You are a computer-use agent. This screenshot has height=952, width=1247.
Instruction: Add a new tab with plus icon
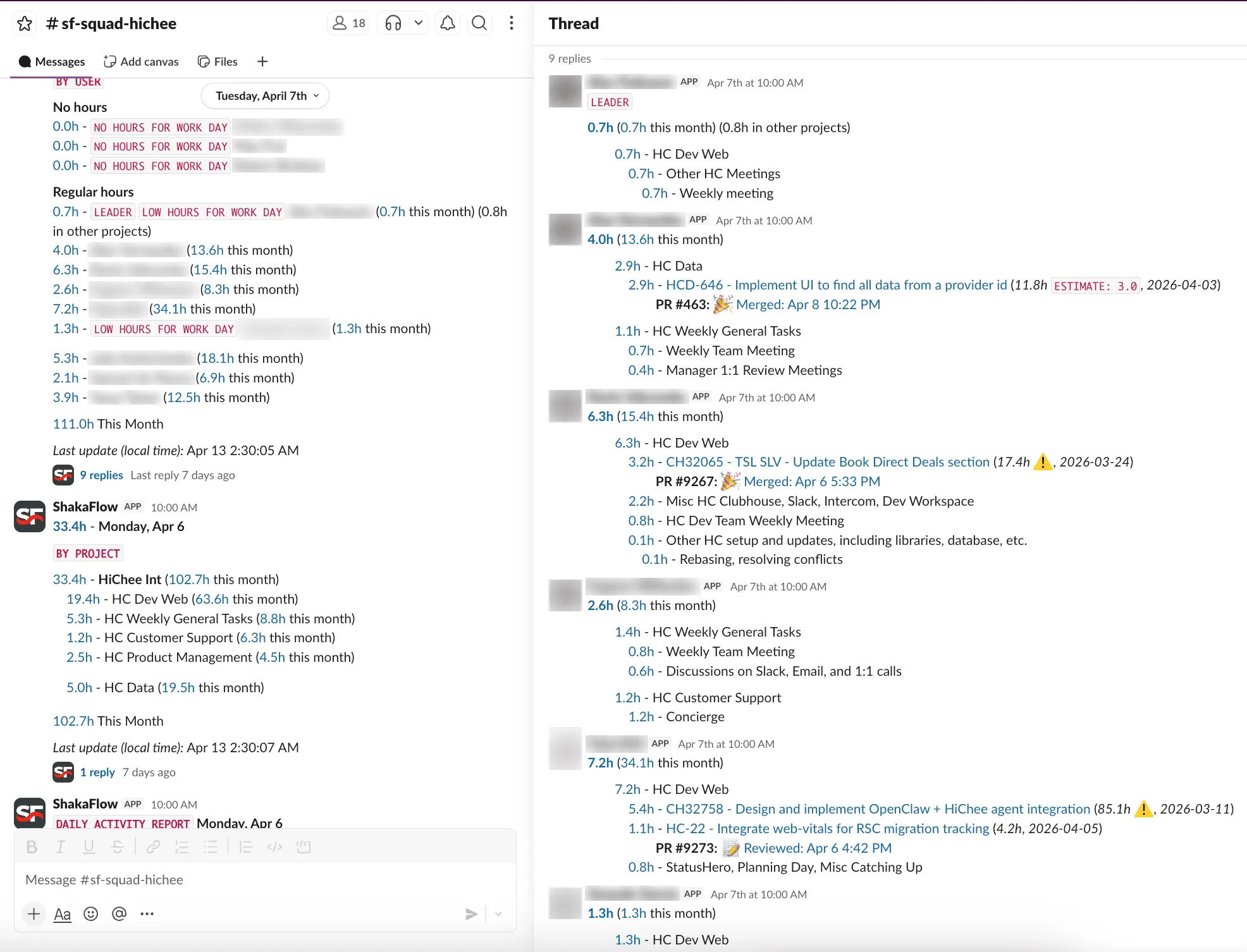pyautogui.click(x=262, y=61)
